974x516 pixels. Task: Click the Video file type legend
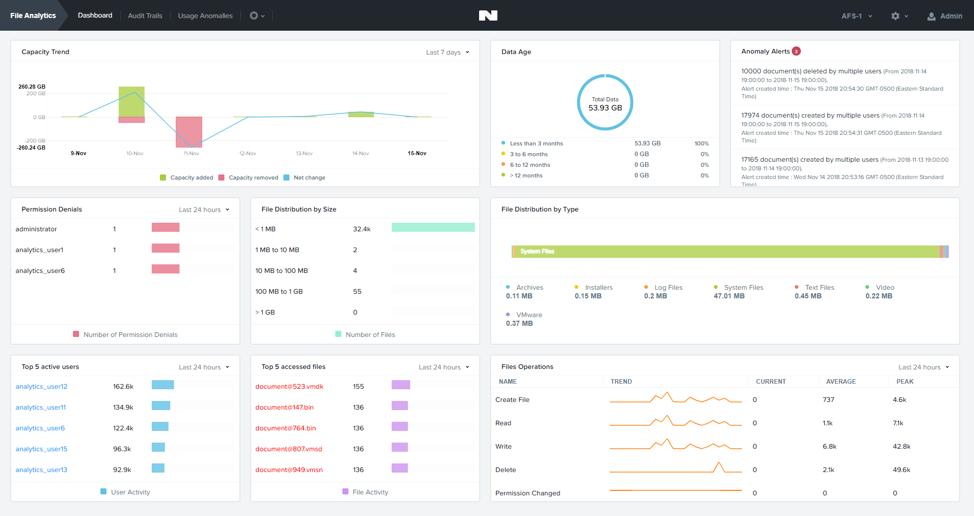point(880,291)
